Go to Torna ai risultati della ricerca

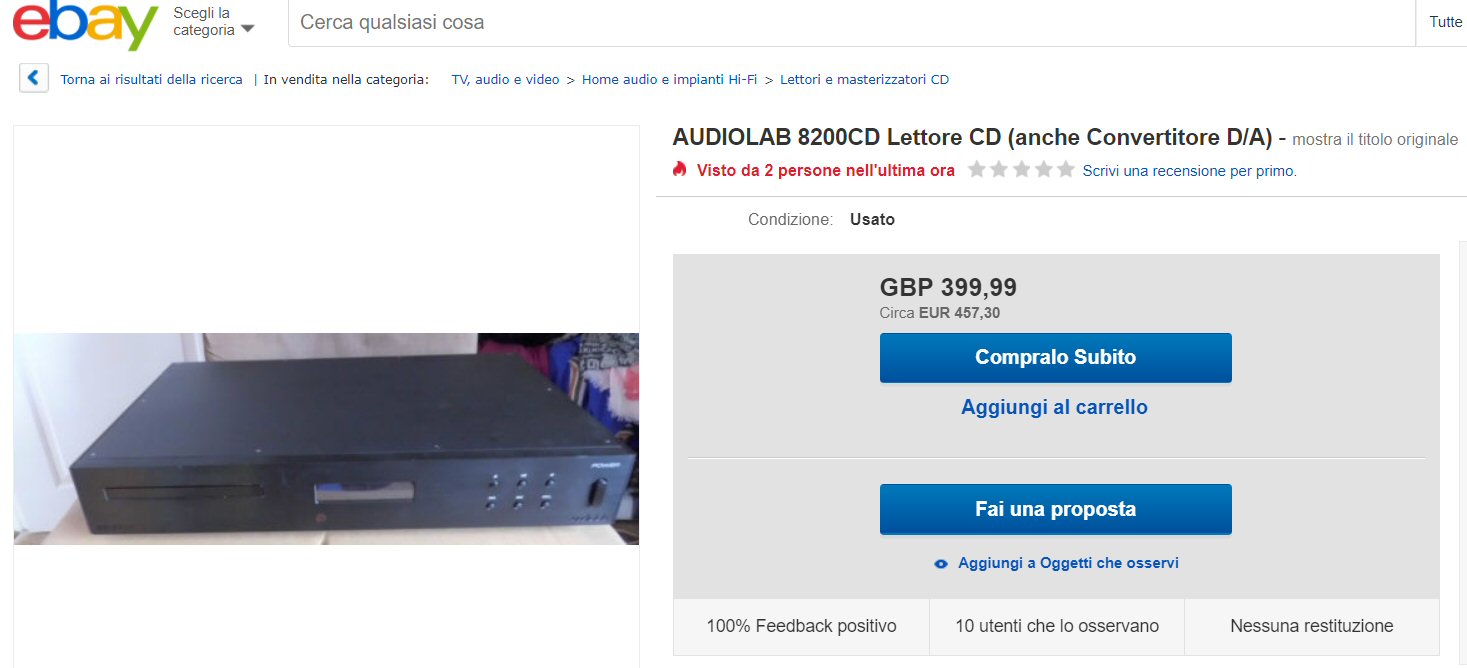[151, 79]
